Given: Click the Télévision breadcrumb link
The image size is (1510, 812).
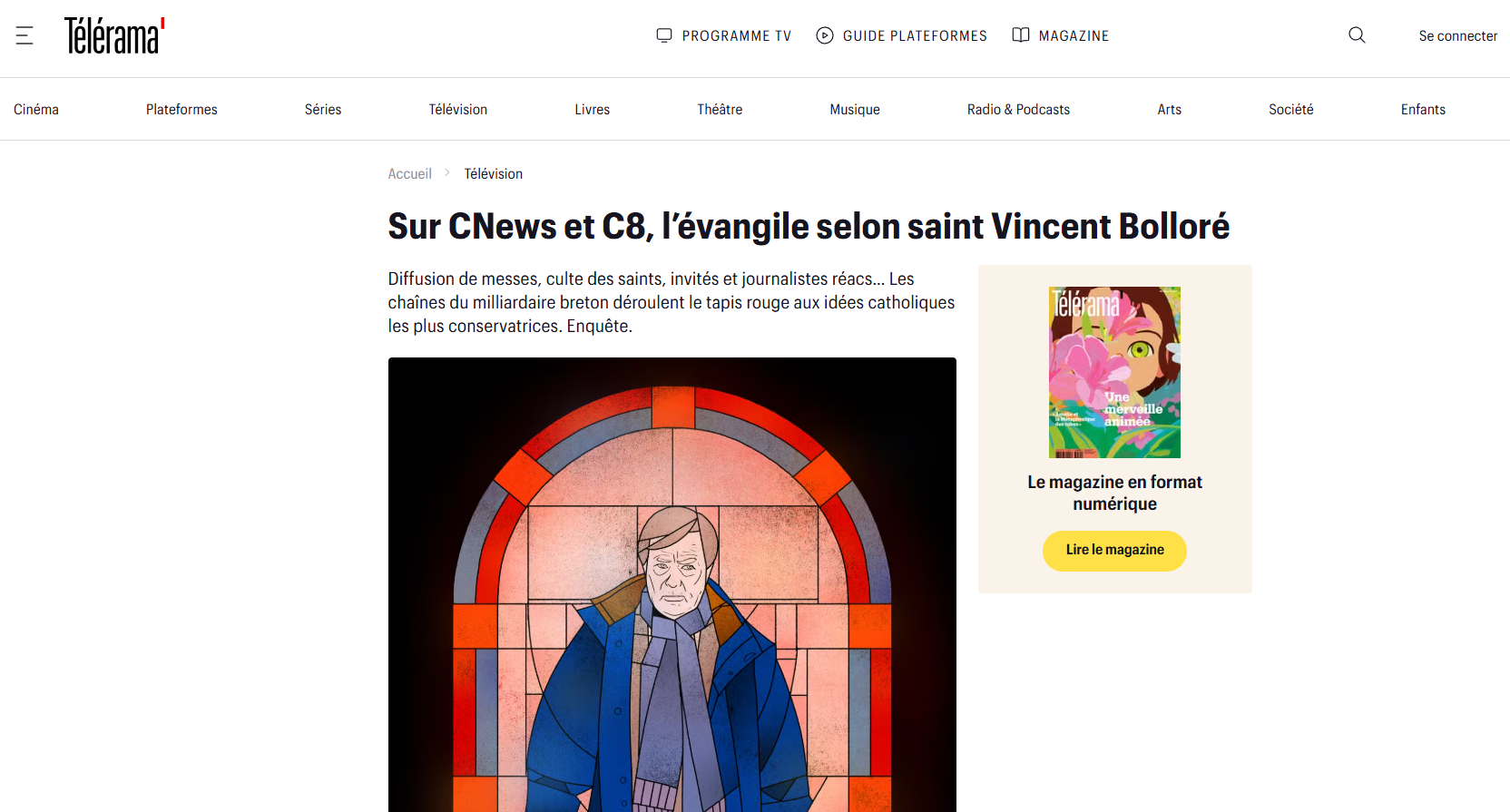Looking at the screenshot, I should point(494,173).
